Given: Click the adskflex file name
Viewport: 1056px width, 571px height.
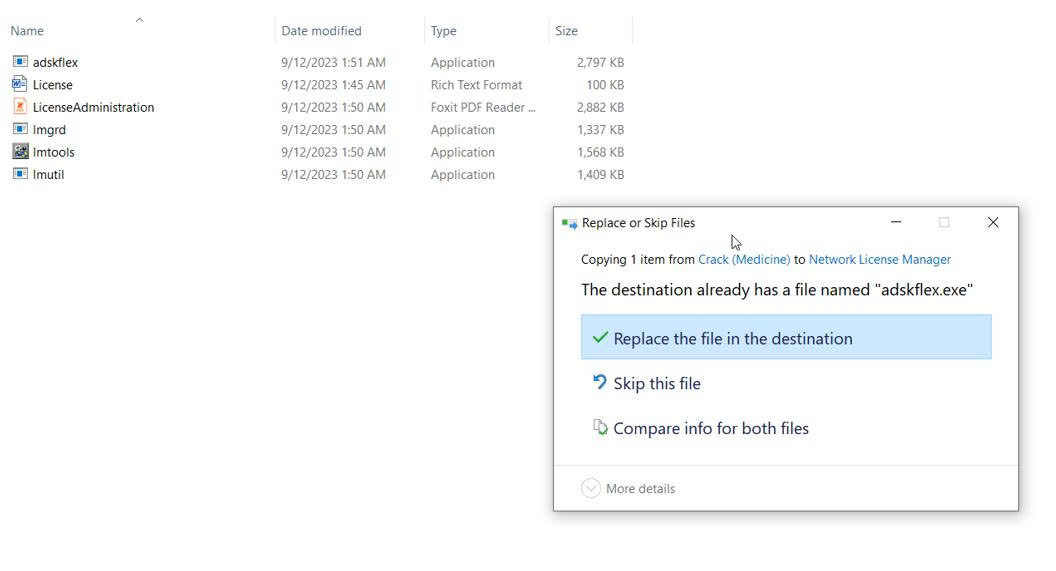Looking at the screenshot, I should tap(55, 63).
